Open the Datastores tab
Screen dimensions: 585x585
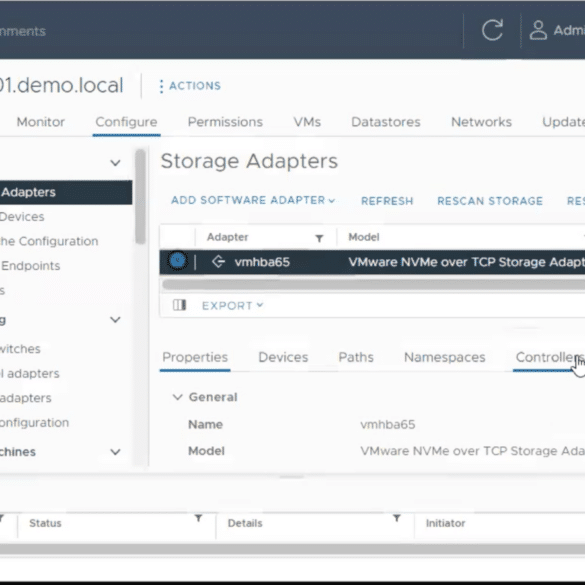[386, 122]
